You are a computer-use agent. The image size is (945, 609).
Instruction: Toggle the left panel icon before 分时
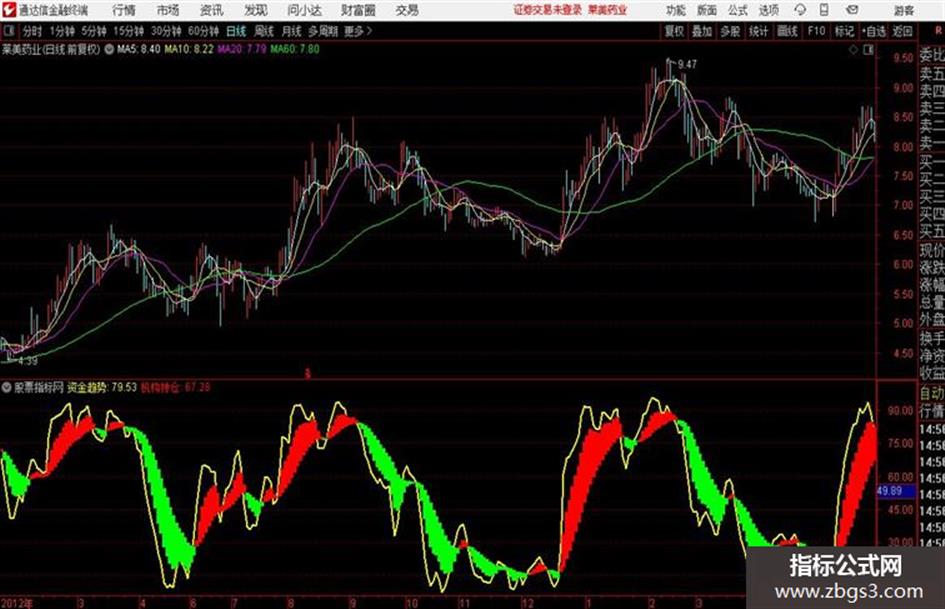coord(8,31)
